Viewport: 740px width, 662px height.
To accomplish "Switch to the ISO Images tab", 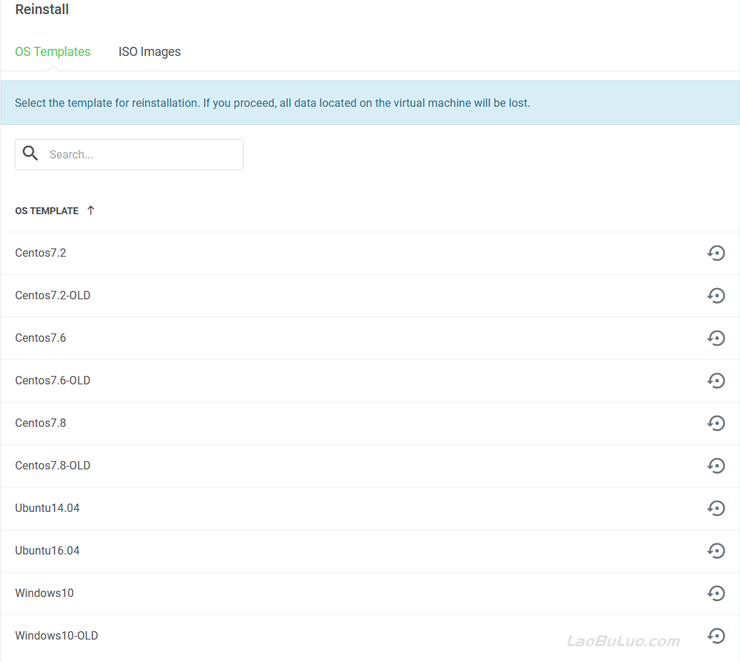I will coord(149,51).
